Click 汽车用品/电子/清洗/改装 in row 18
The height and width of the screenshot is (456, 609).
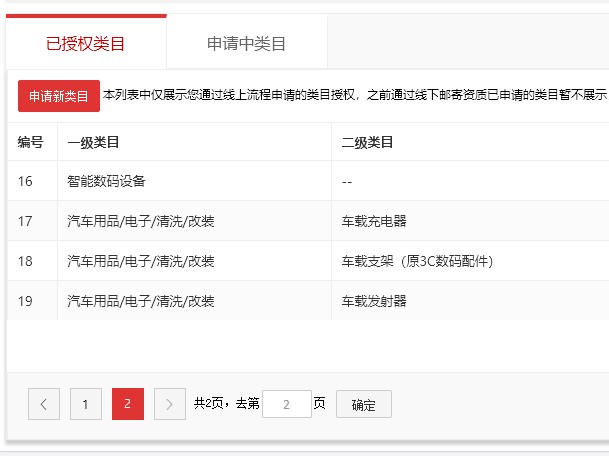pyautogui.click(x=141, y=261)
